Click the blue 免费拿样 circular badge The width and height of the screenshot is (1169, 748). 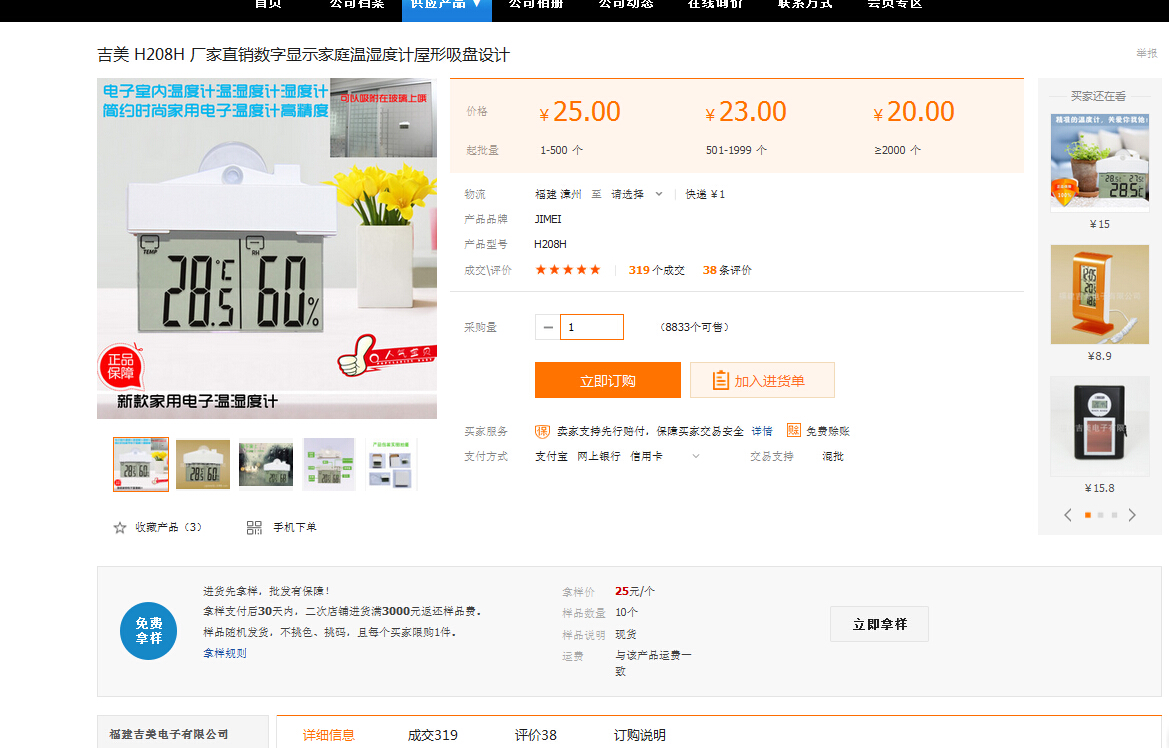coord(148,631)
